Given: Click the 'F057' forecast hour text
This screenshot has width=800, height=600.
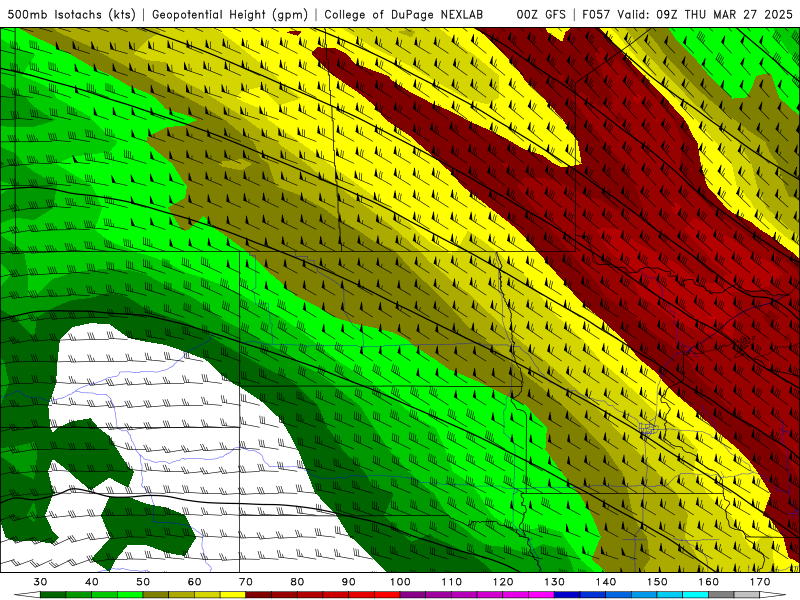Looking at the screenshot, I should 596,14.
